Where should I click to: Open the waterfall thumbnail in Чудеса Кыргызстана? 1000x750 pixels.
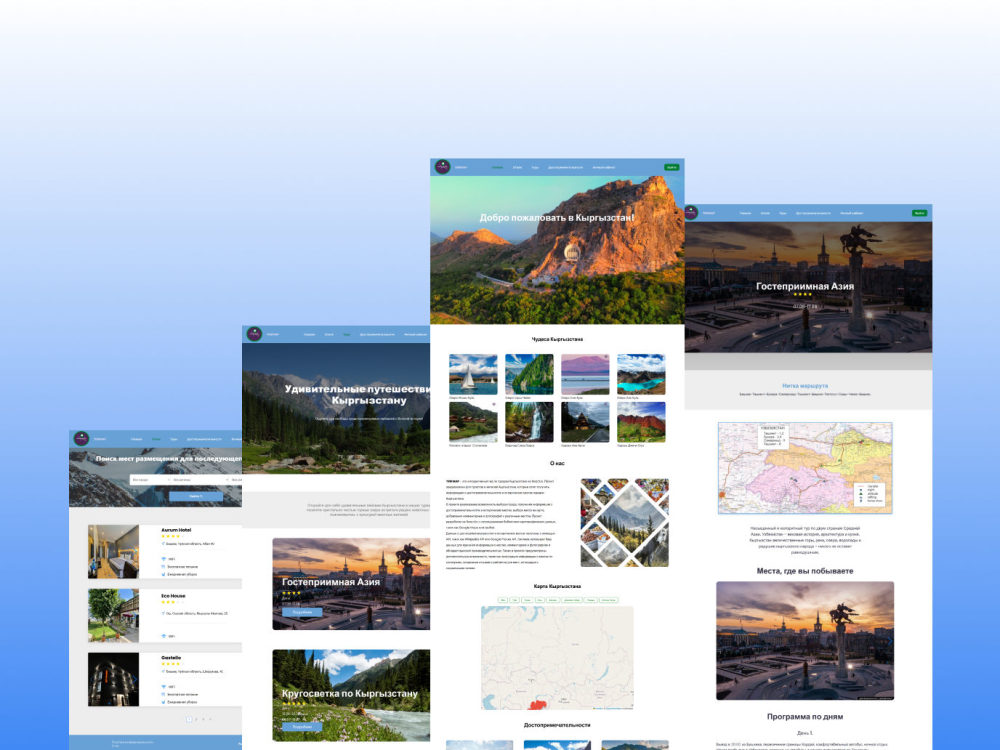pyautogui.click(x=529, y=422)
